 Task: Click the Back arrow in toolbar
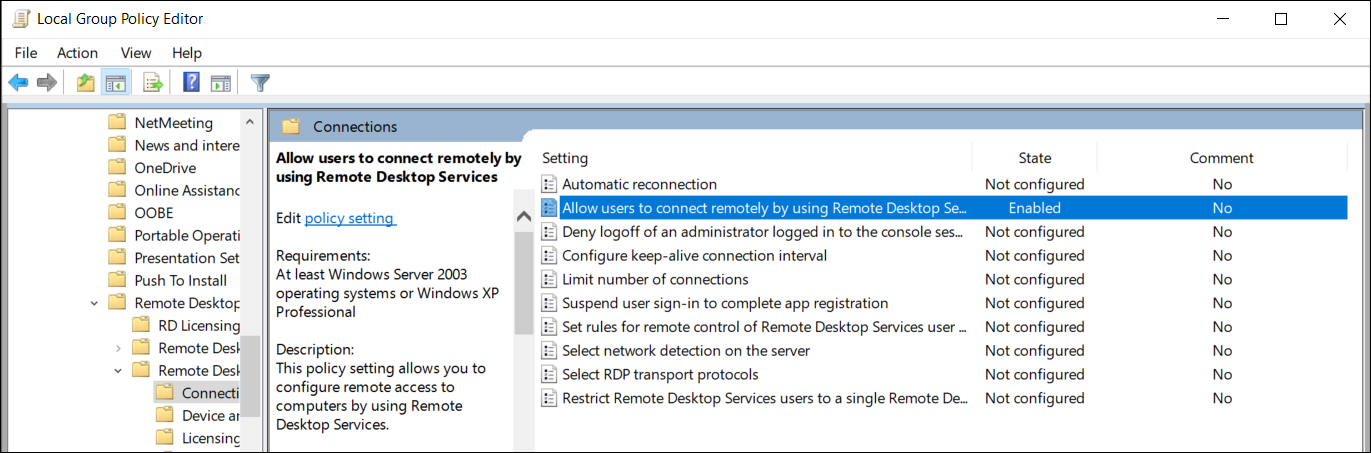[18, 83]
